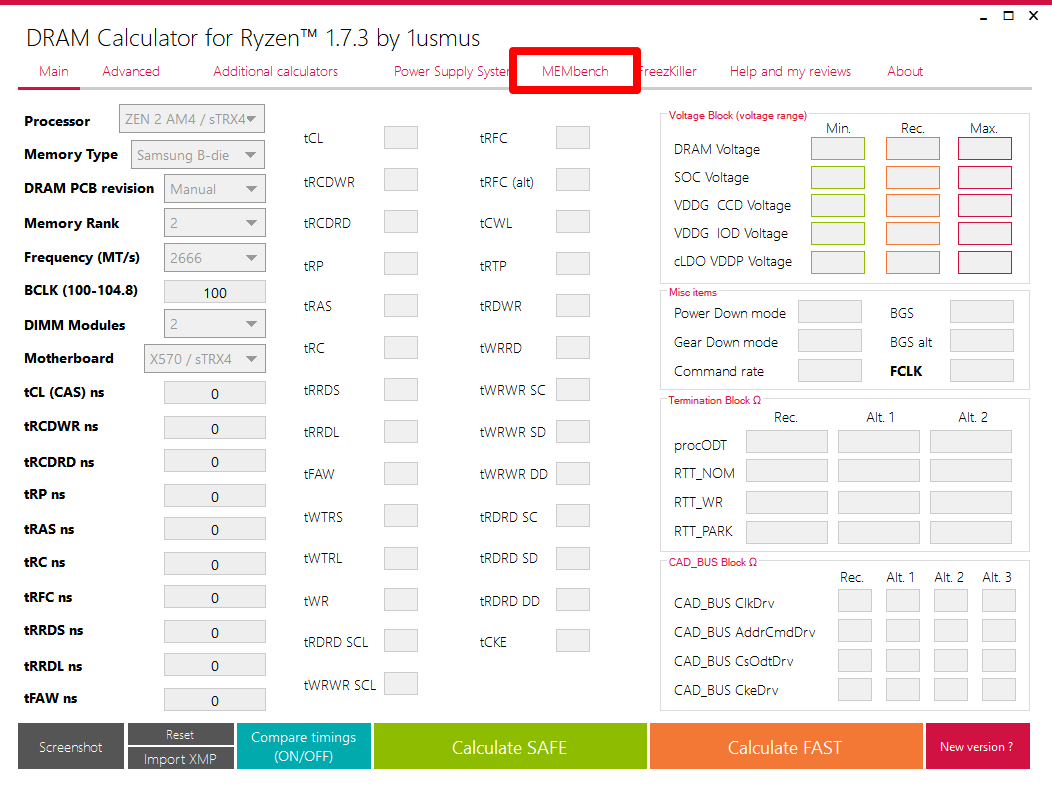Switch to the Advanced tab

131,71
